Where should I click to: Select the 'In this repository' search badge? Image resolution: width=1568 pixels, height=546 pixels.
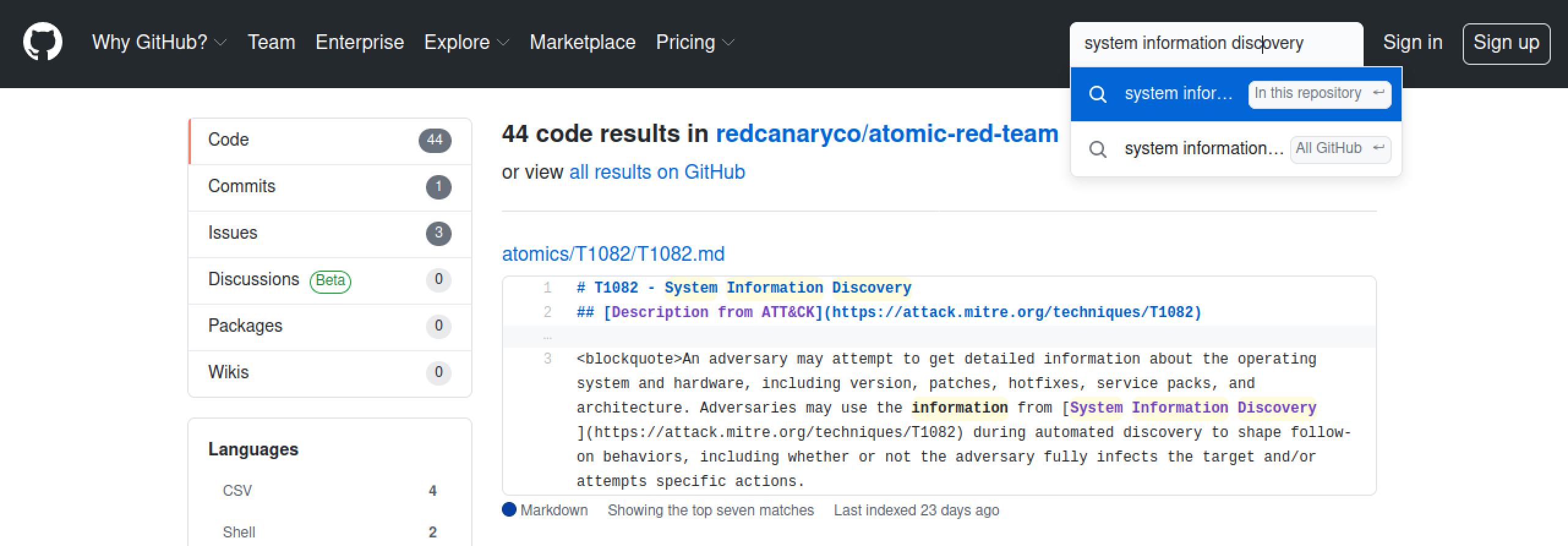pos(1319,94)
